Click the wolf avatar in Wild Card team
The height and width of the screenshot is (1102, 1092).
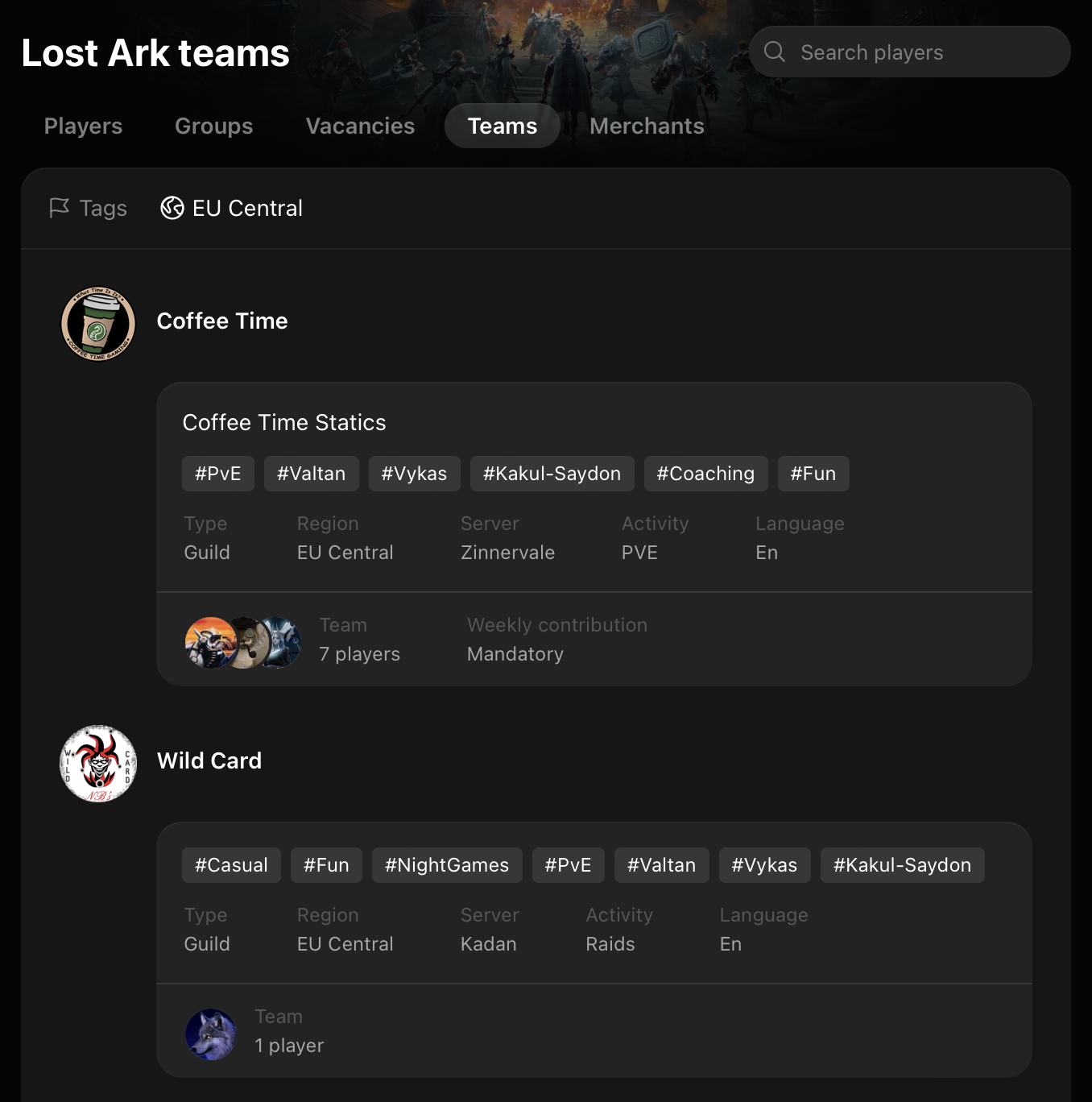coord(211,1034)
